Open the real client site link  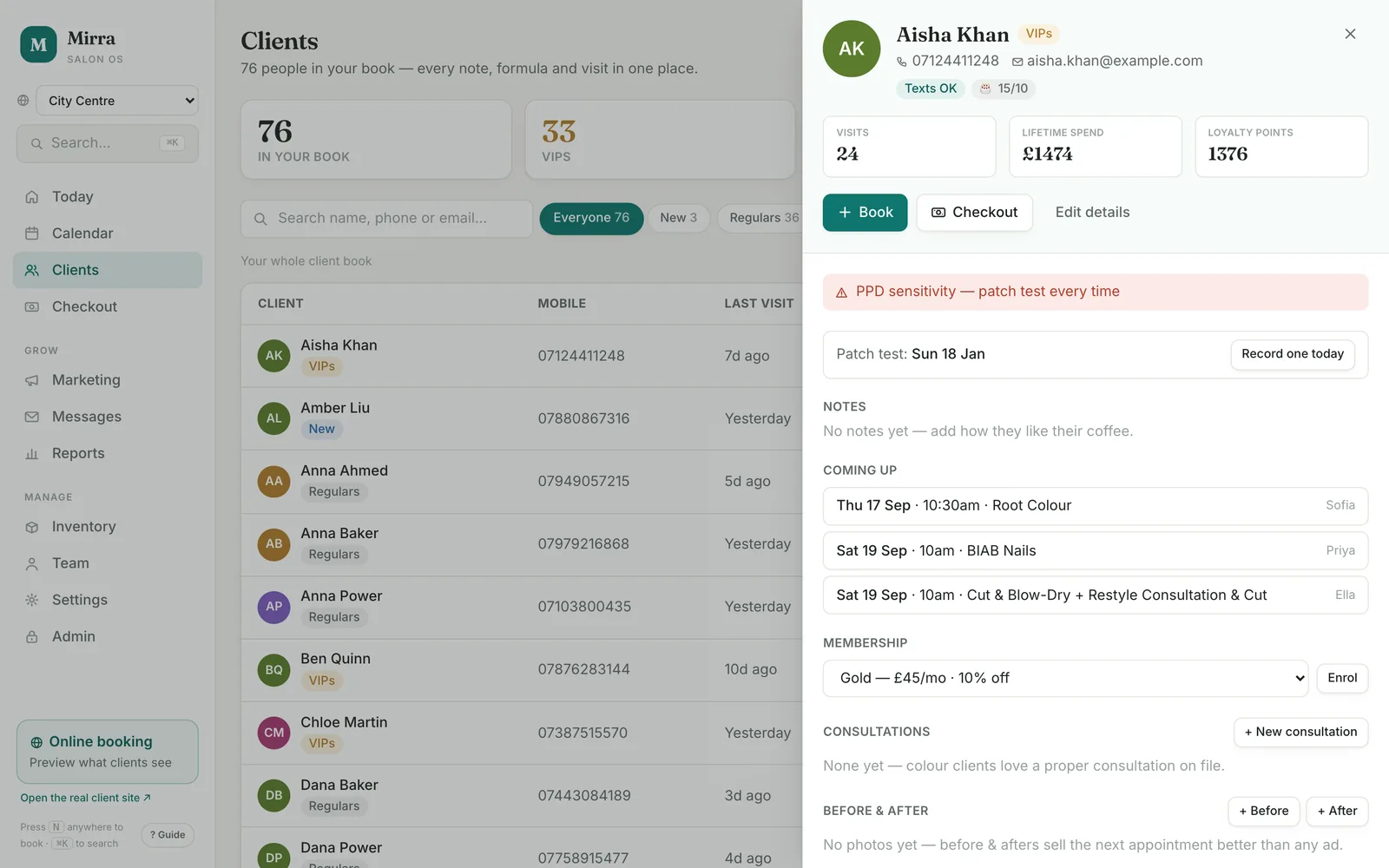coord(85,798)
